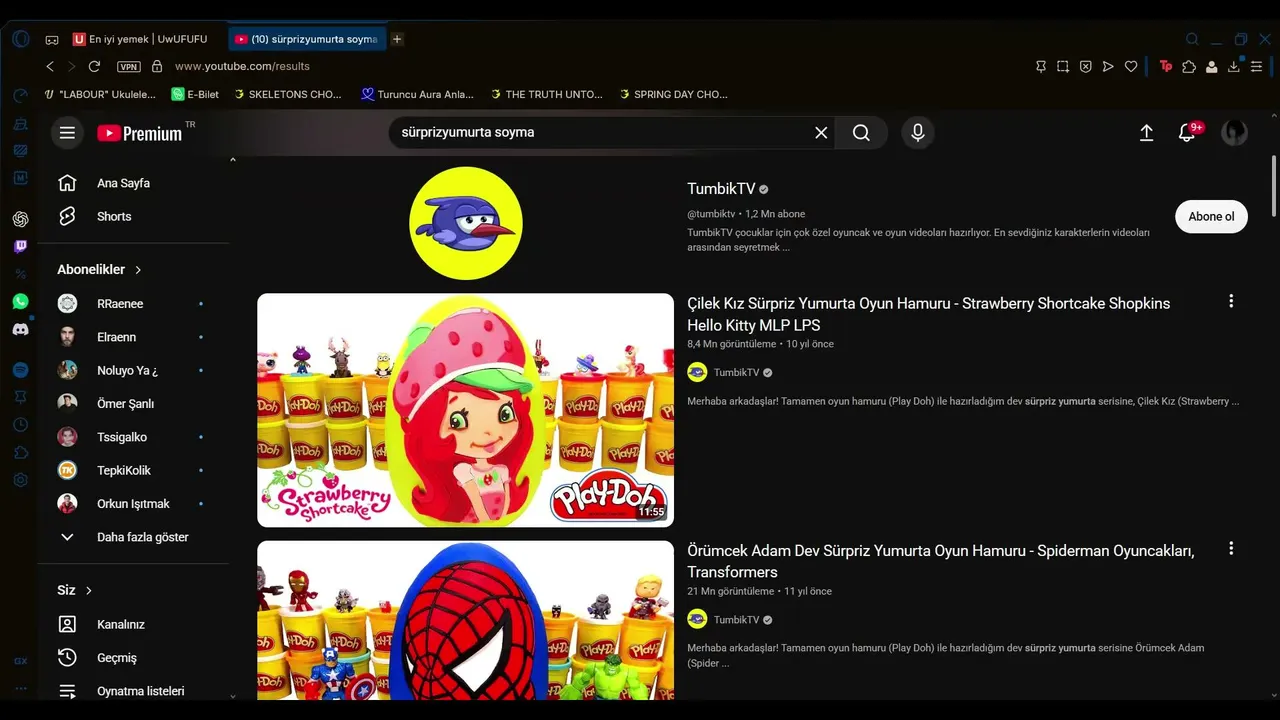Play the Çilek Kız Strawberry Shortcake video thumbnail
Image resolution: width=1280 pixels, height=720 pixels.
point(465,410)
